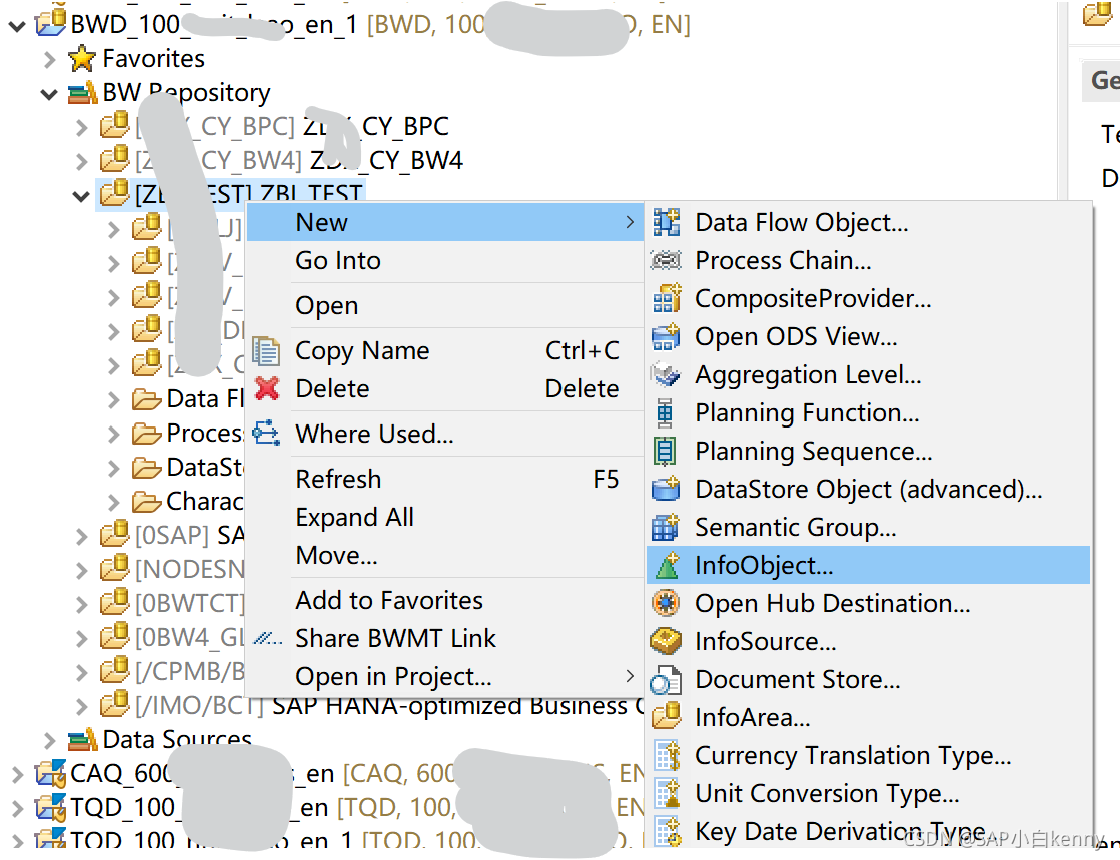Click the Semantic Group icon

666,527
